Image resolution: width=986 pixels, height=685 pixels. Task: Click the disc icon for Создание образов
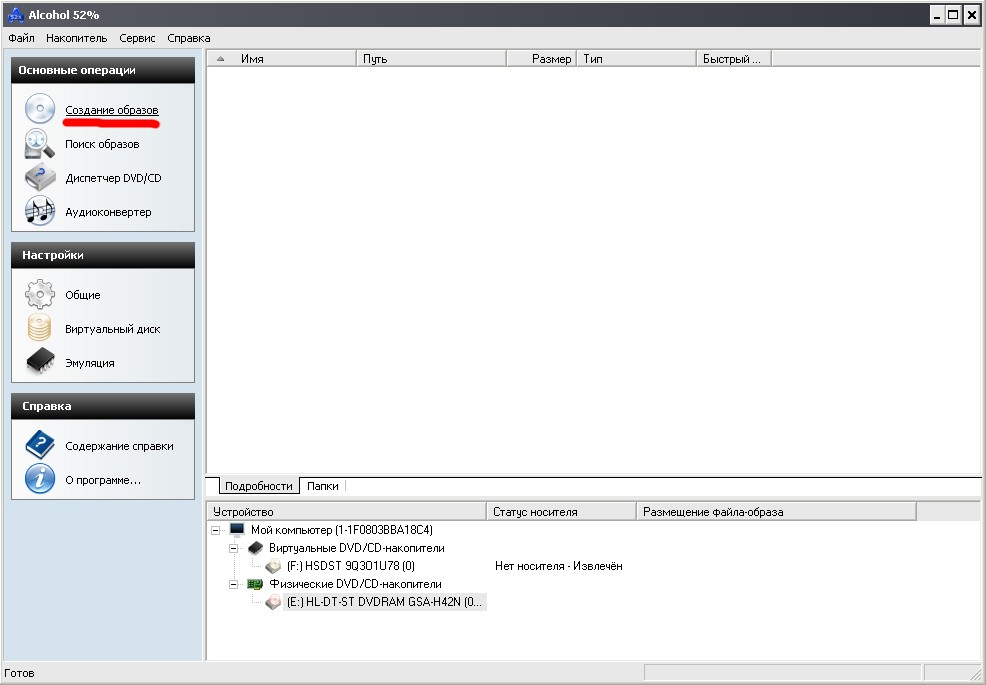click(x=40, y=109)
